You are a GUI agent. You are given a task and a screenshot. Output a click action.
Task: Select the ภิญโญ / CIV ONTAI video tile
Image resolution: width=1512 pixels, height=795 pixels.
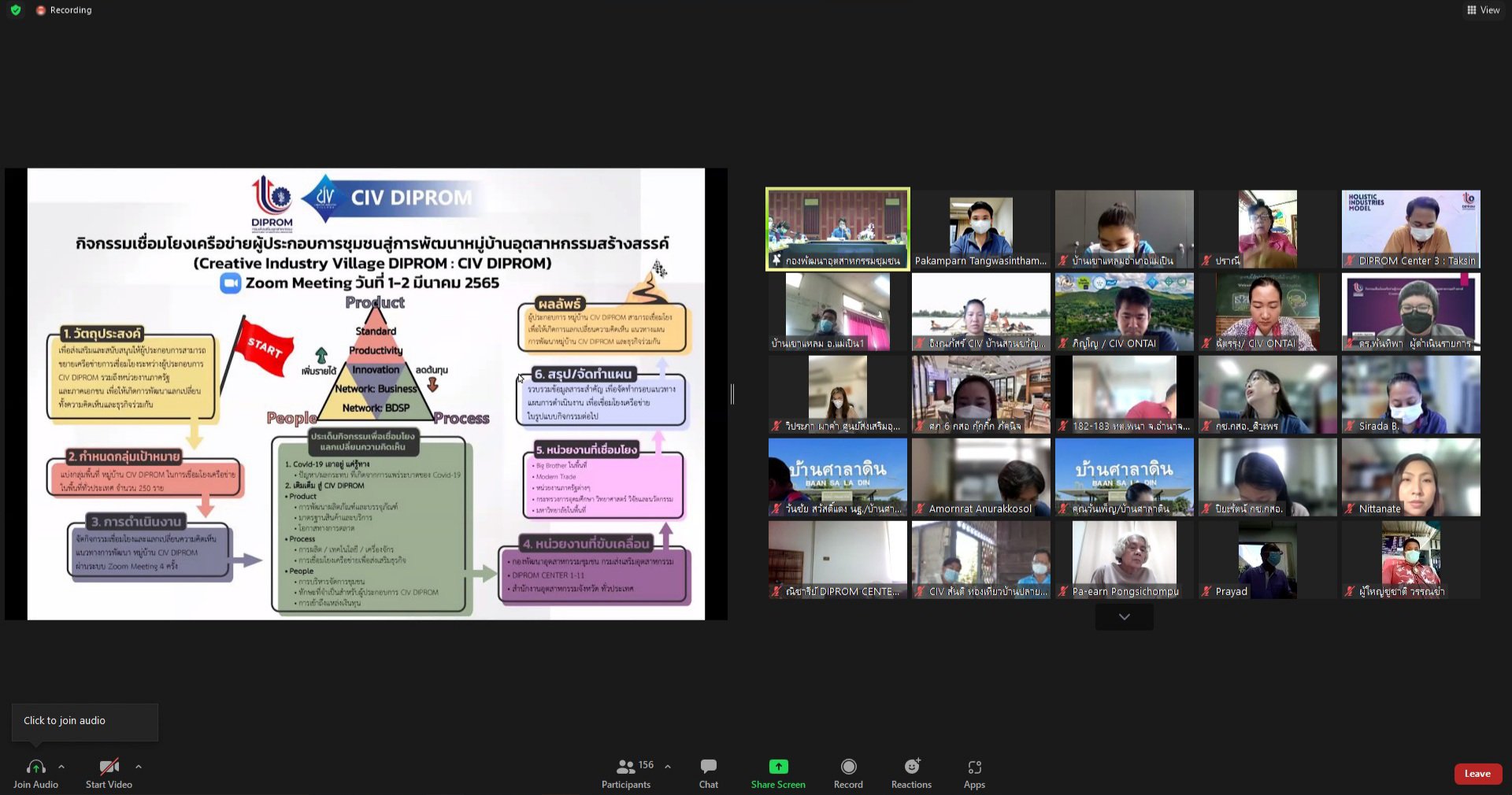pos(1124,312)
